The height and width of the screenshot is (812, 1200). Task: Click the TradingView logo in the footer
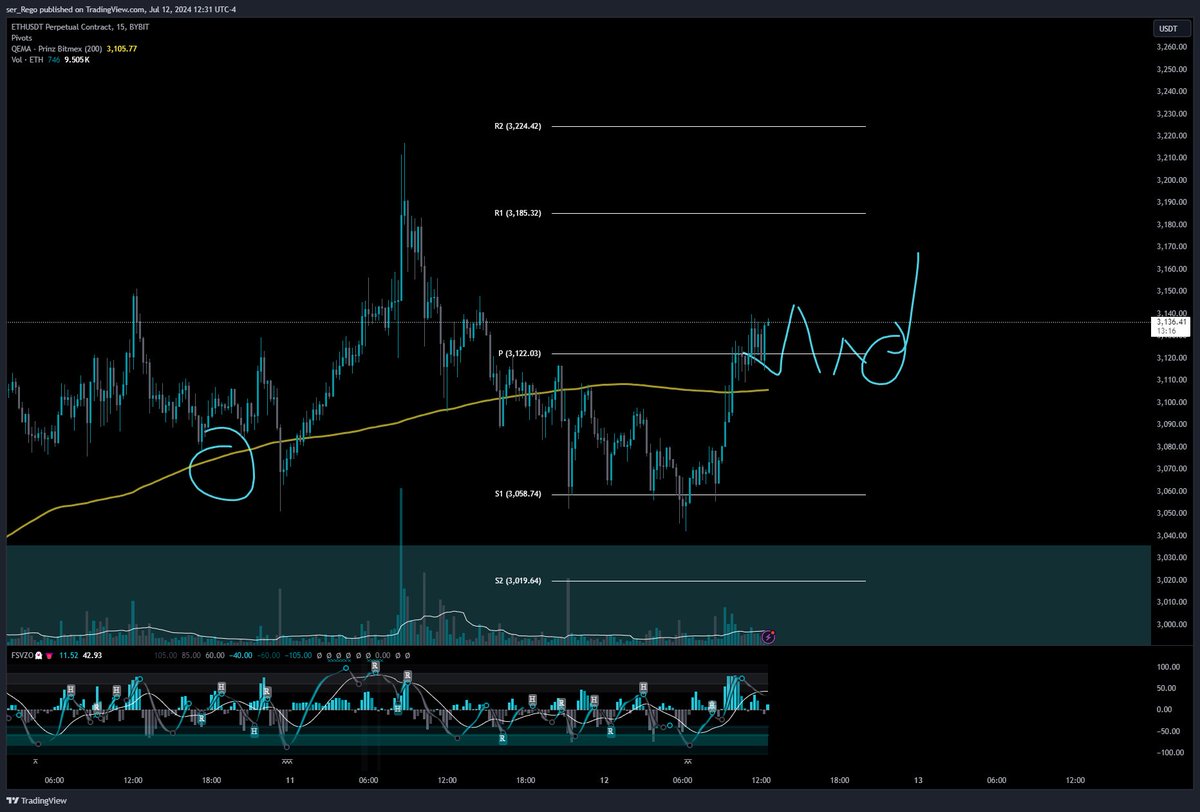pos(36,802)
